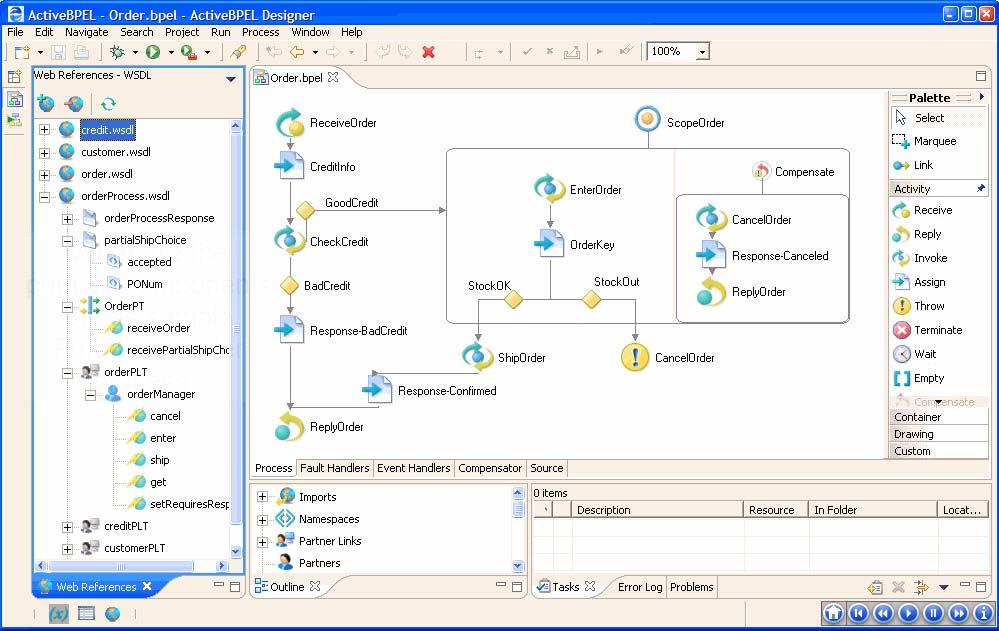Collapse the orderManager node
This screenshot has width=999, height=631.
tap(90, 395)
